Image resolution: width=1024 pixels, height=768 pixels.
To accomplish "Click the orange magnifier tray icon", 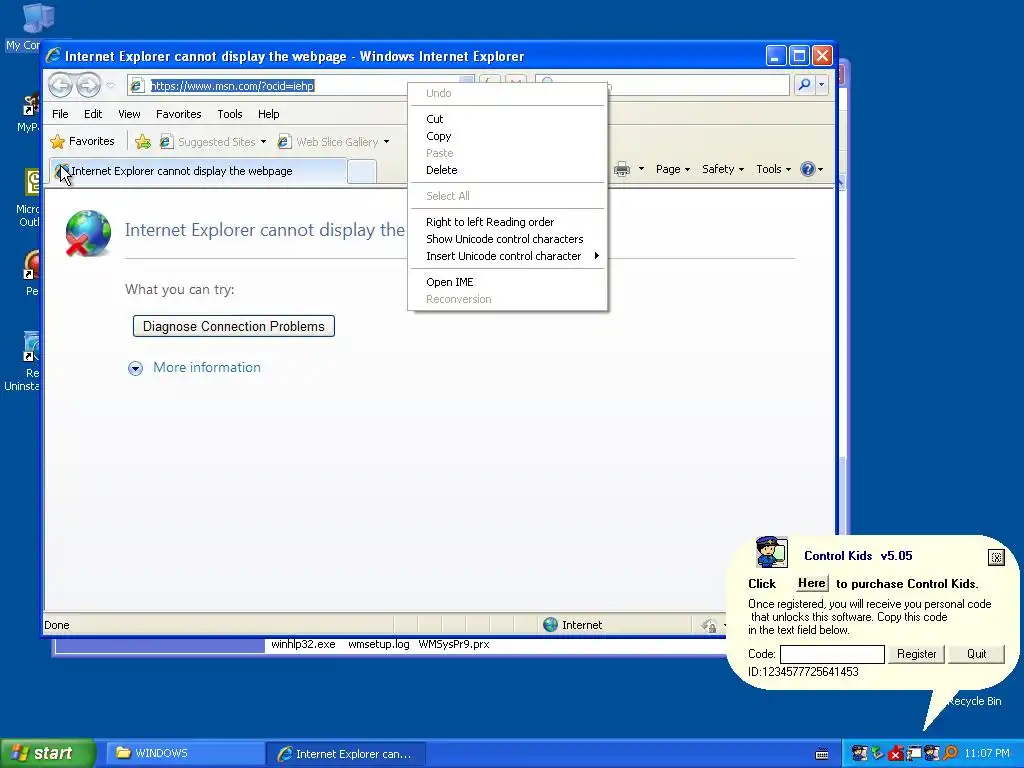I will [950, 754].
